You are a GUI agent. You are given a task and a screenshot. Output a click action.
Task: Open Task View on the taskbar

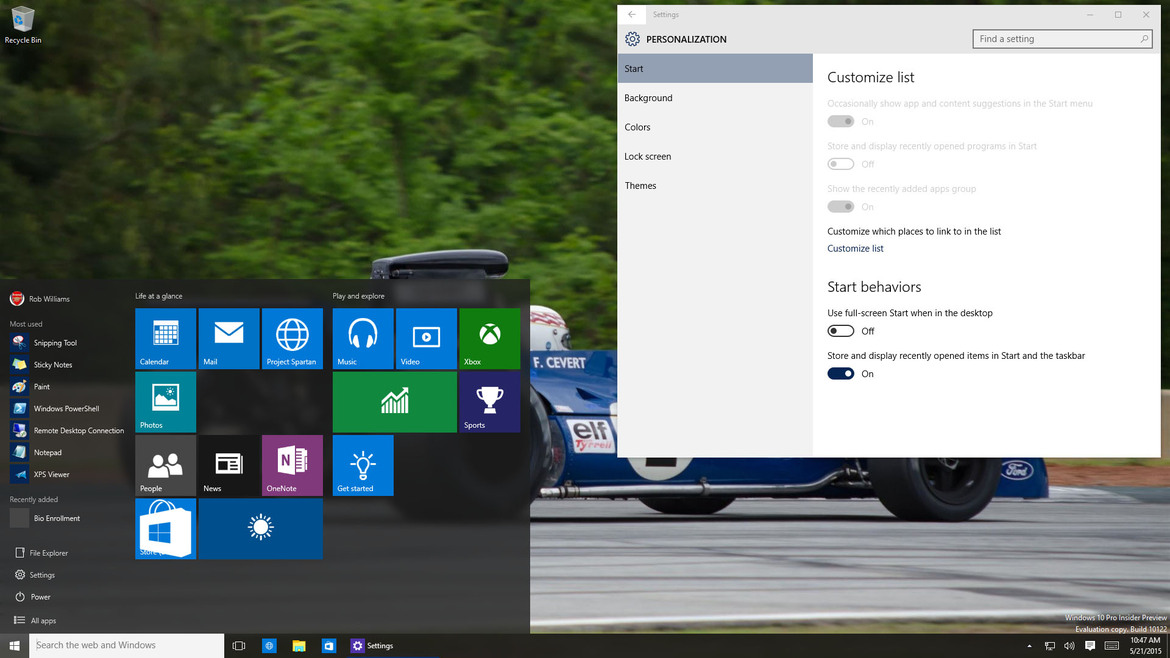(239, 645)
